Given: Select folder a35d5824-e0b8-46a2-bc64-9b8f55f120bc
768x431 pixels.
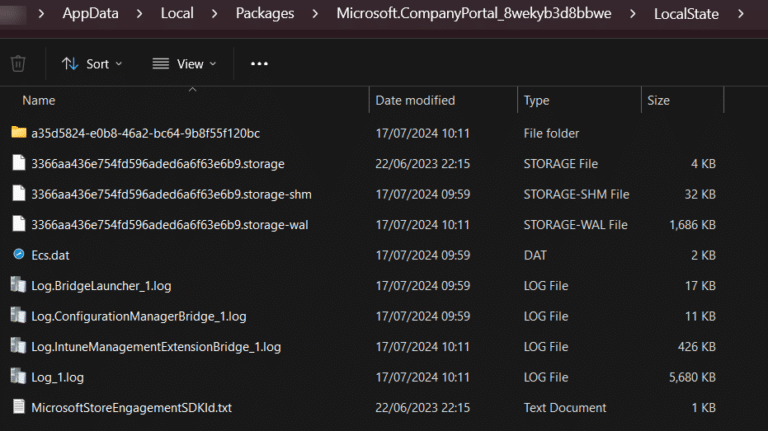Looking at the screenshot, I should pyautogui.click(x=145, y=133).
